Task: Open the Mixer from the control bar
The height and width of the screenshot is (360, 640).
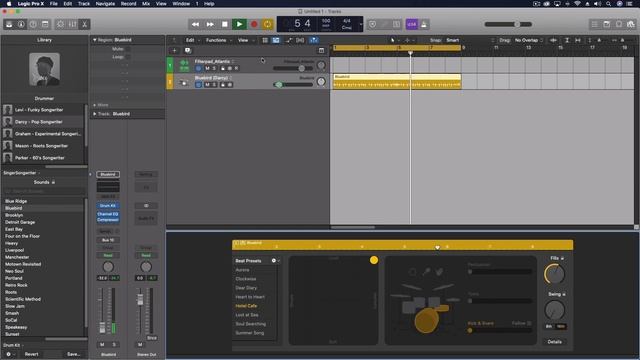Action: click(x=72, y=24)
